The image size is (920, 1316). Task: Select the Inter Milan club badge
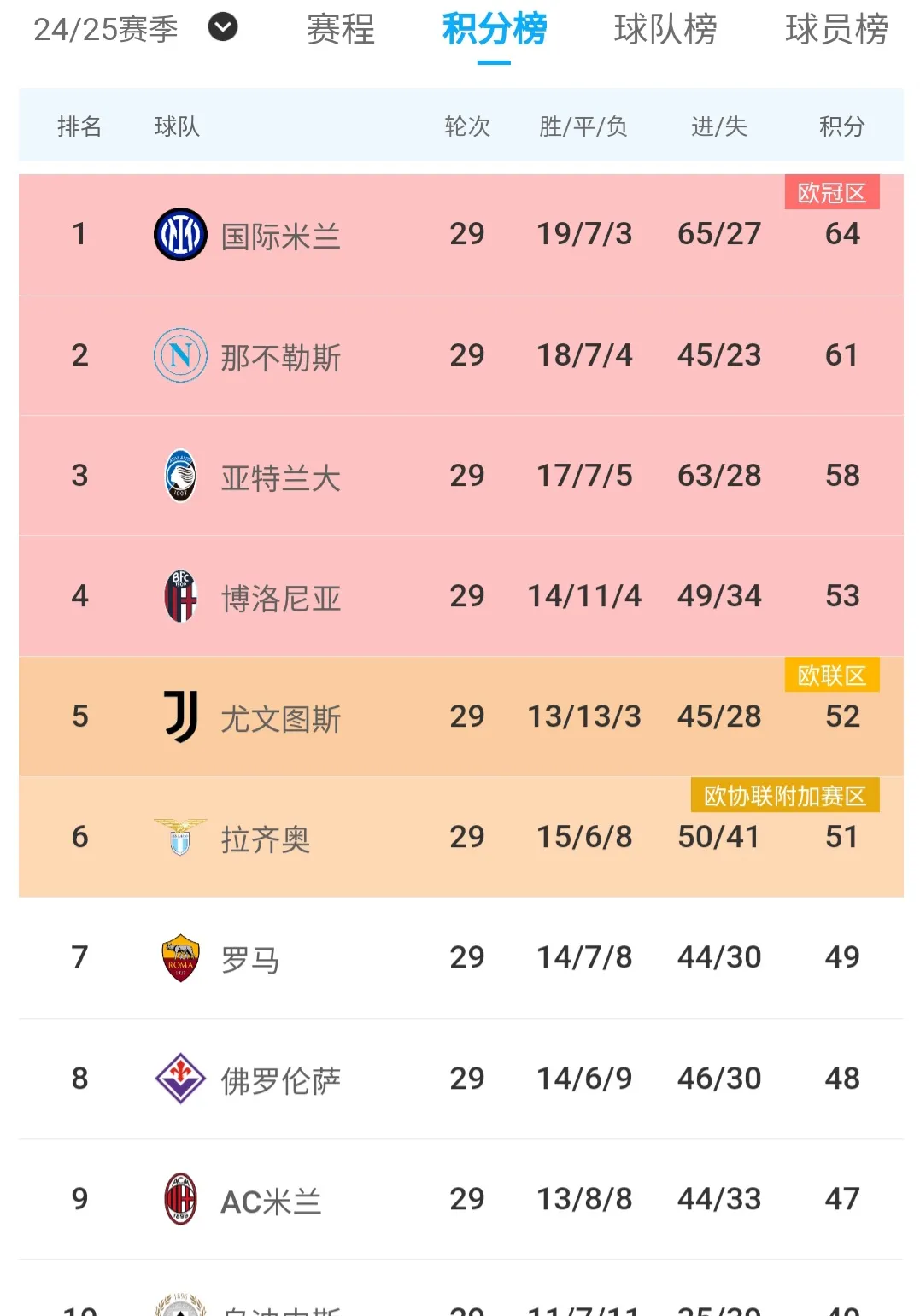179,233
